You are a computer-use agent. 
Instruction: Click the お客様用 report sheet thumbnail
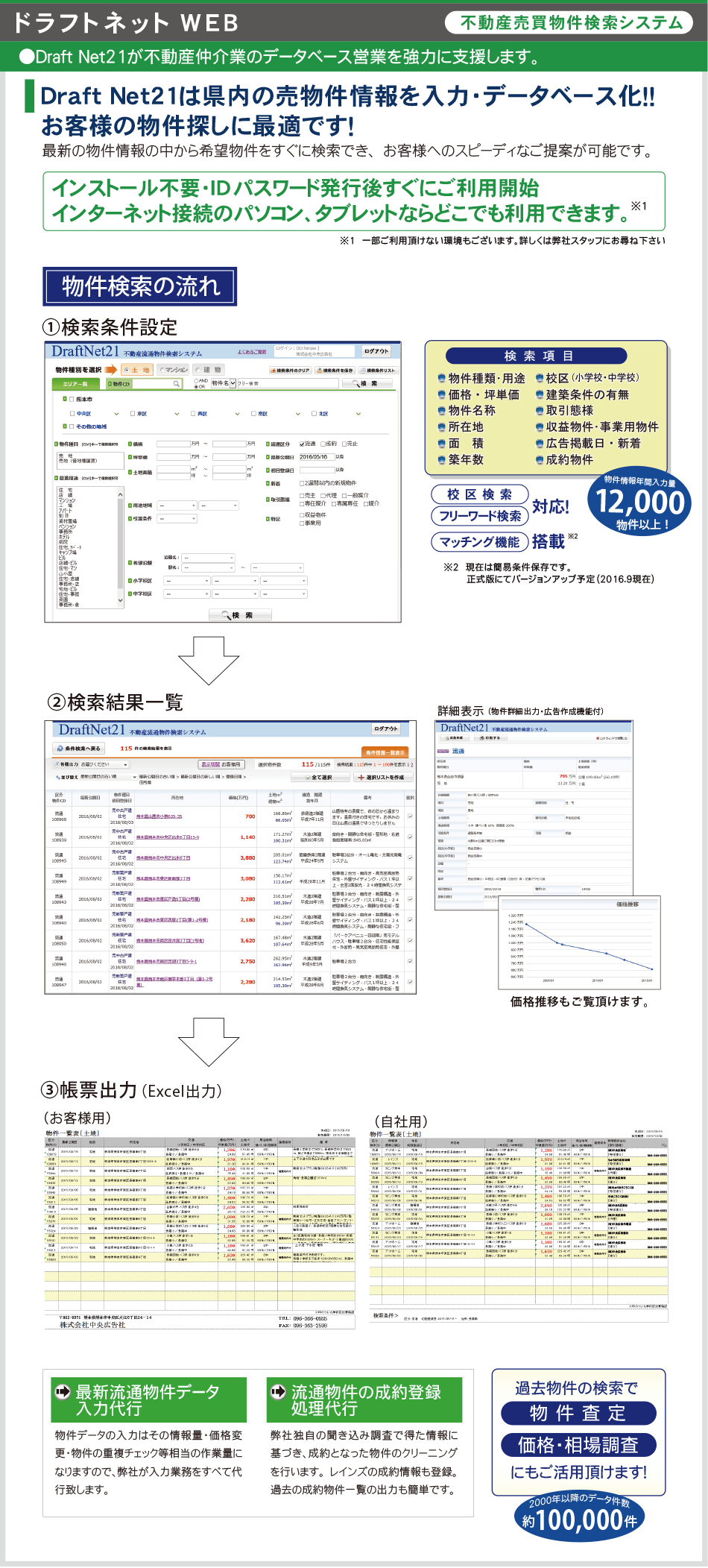point(200,1230)
